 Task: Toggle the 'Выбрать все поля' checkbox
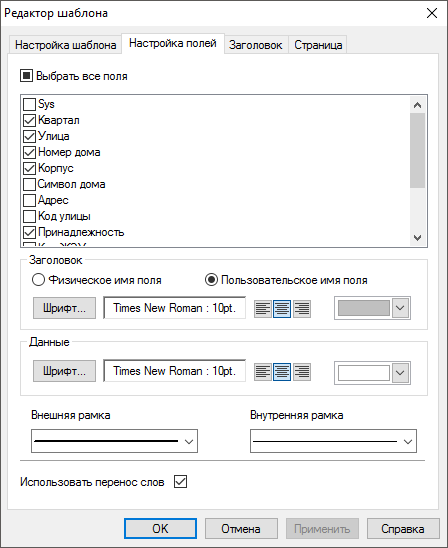coord(27,76)
